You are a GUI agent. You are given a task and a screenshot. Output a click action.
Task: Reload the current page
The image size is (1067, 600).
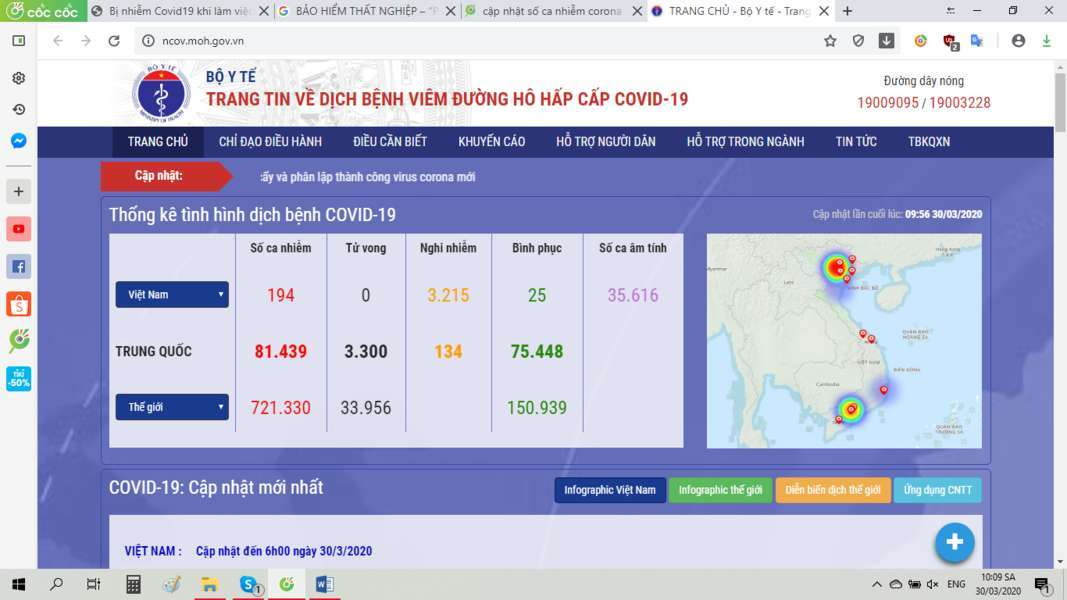pyautogui.click(x=114, y=41)
